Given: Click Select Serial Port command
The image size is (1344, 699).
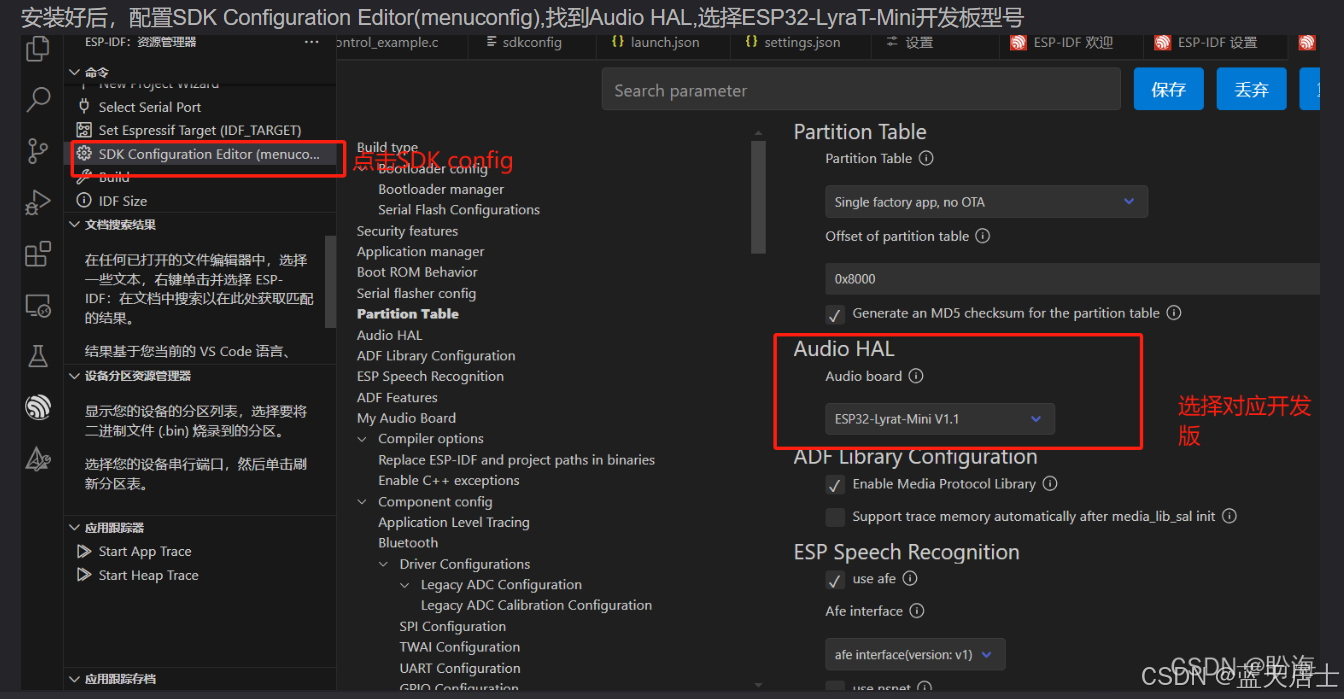Looking at the screenshot, I should (x=150, y=107).
